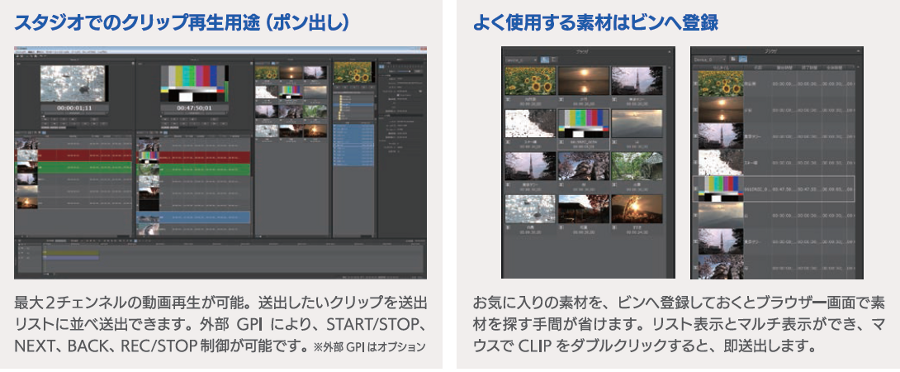900x372 pixels.
Task: Select thumbnail view icon in right list panel
Action: click(732, 59)
